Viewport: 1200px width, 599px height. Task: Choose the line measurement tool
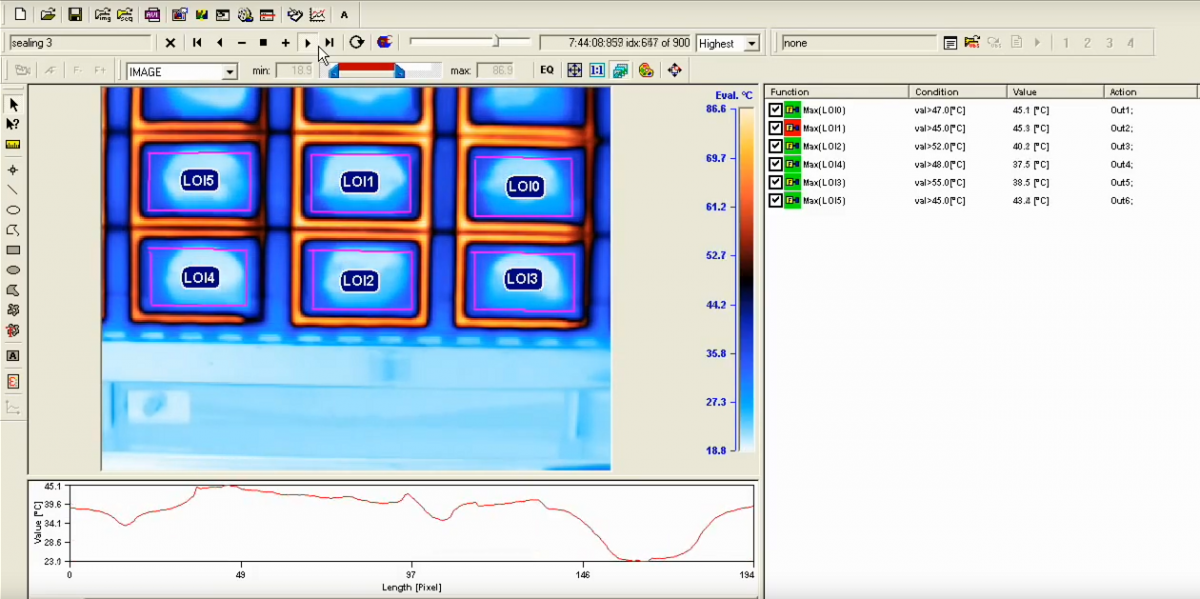(x=12, y=189)
